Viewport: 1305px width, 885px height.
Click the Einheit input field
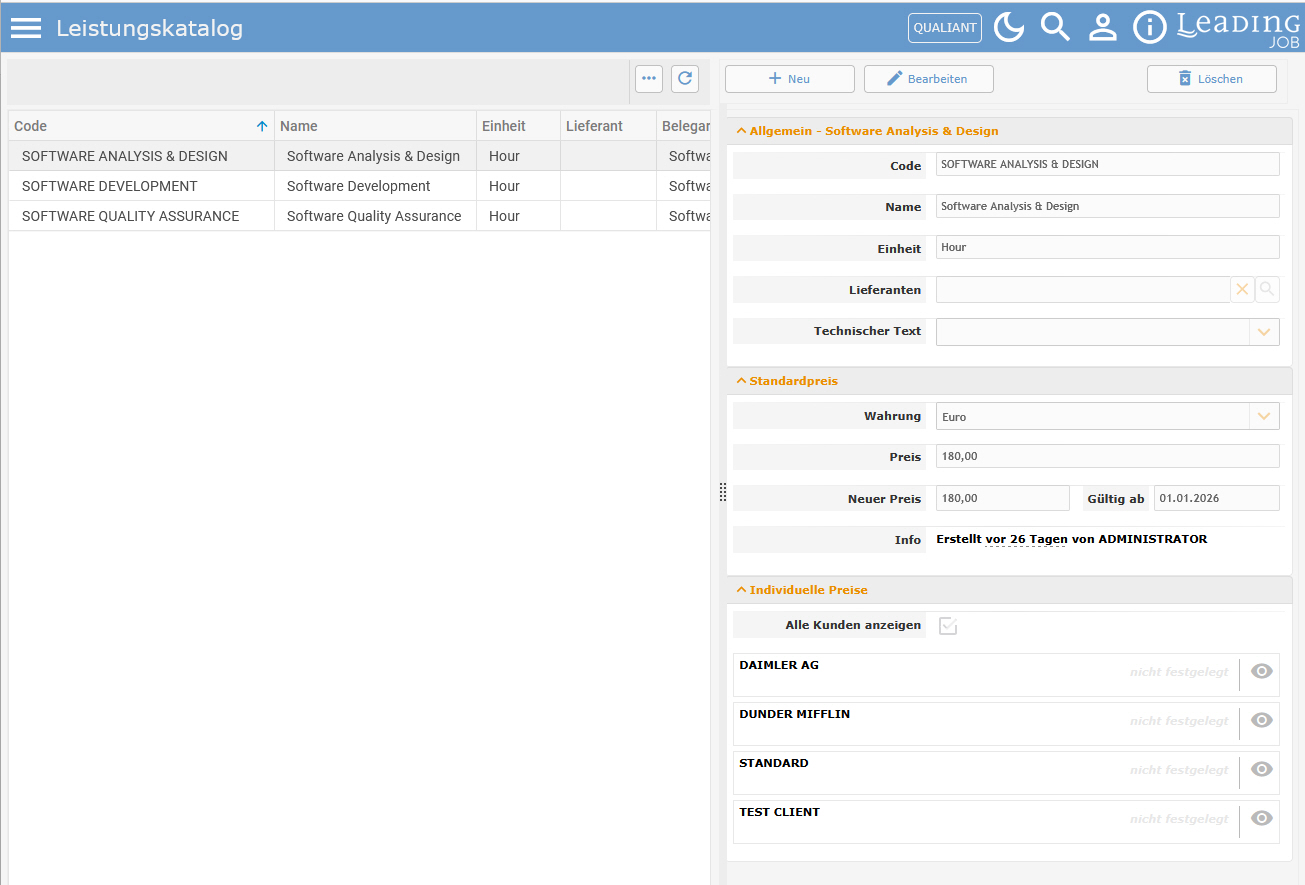coord(1108,247)
